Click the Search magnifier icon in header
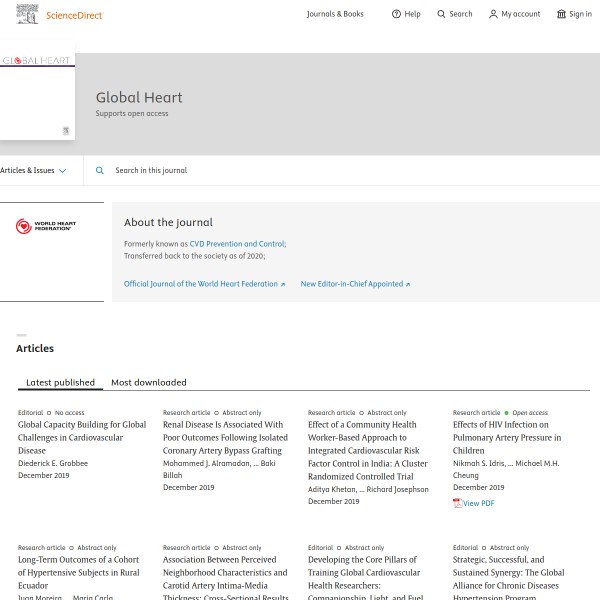The width and height of the screenshot is (600, 600). coord(441,14)
